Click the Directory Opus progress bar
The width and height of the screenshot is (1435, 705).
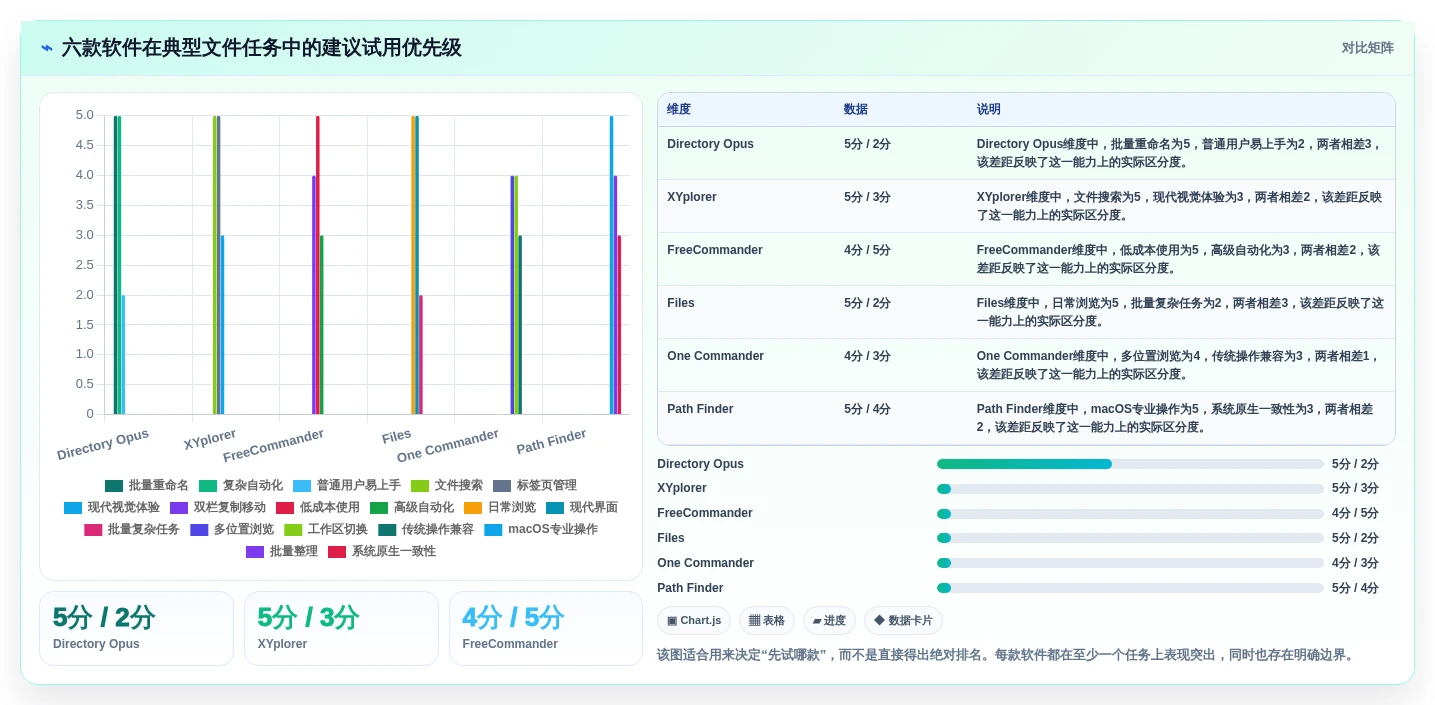coord(1130,464)
